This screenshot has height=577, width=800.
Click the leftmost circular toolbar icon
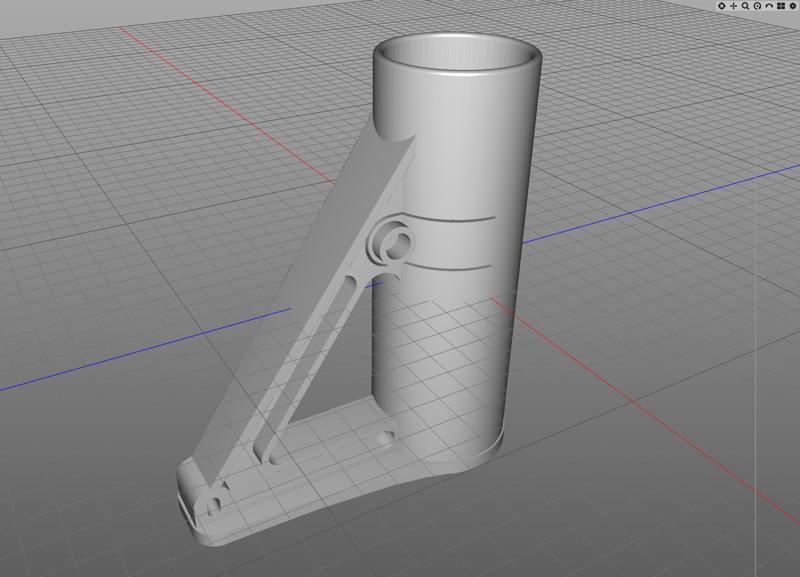(721, 6)
